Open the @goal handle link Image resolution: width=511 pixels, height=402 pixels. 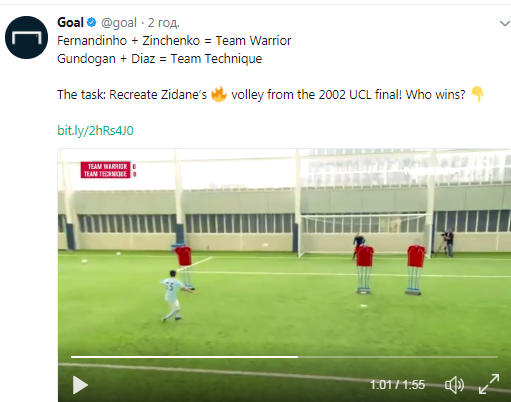pyautogui.click(x=119, y=23)
